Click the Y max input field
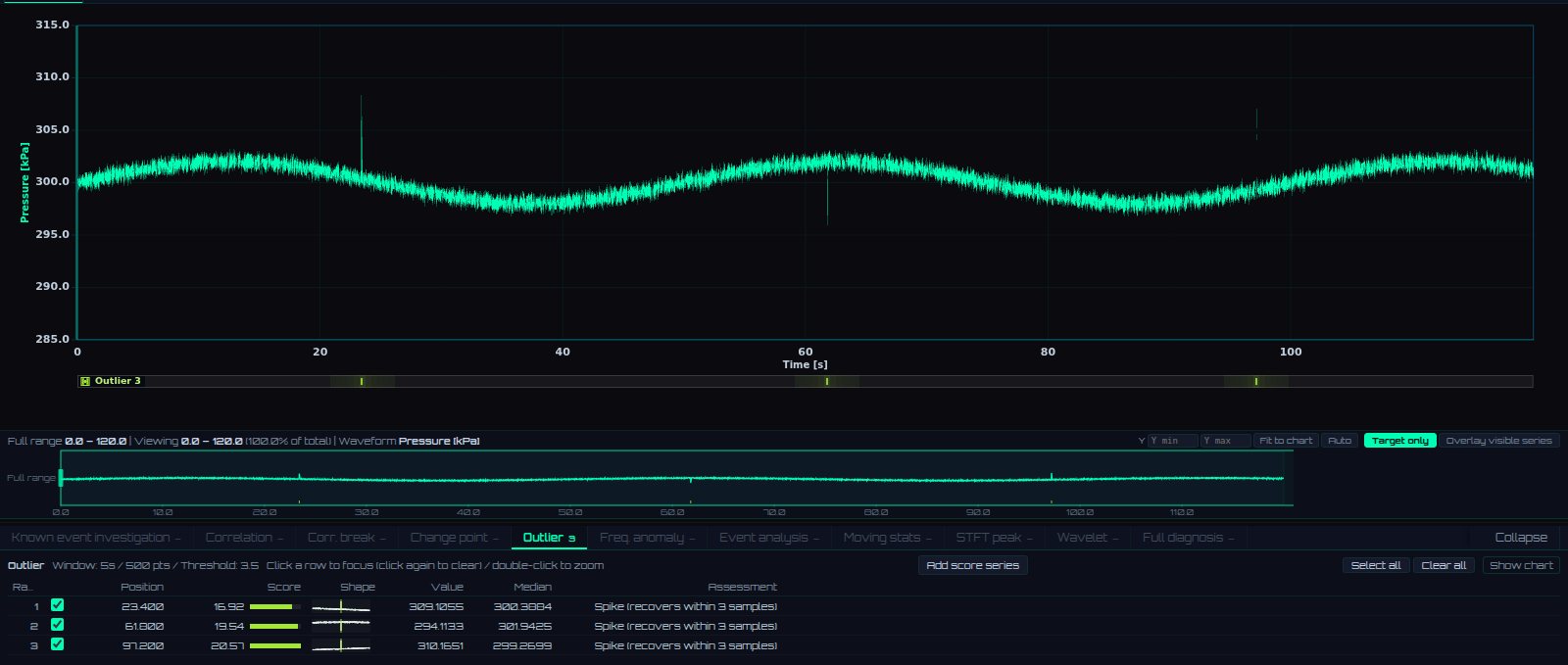The height and width of the screenshot is (665, 1568). [x=1226, y=441]
